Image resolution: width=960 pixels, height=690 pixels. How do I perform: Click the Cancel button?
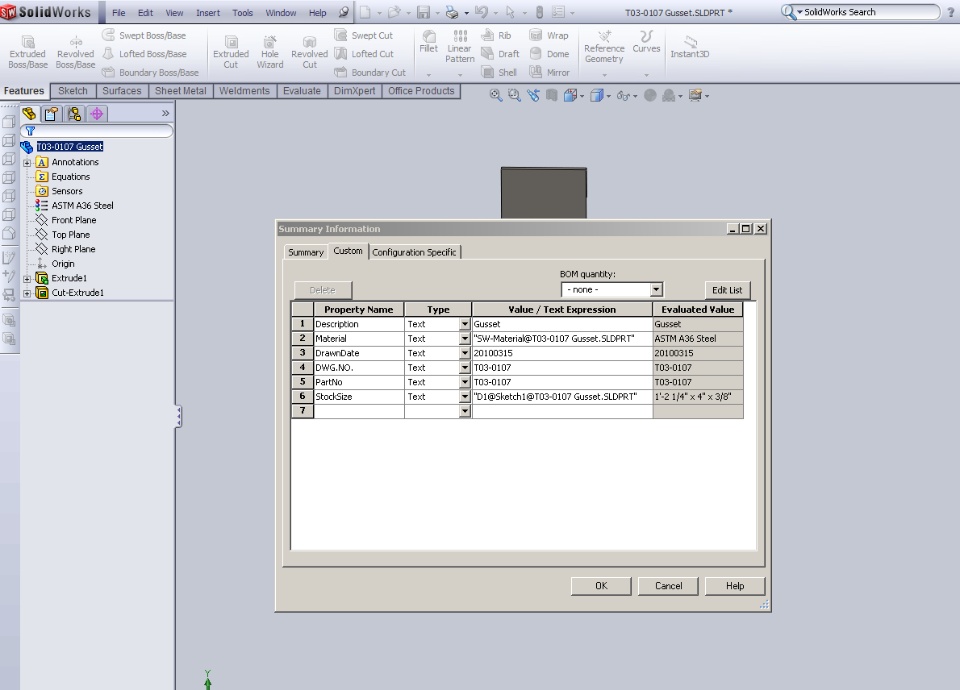tap(669, 586)
